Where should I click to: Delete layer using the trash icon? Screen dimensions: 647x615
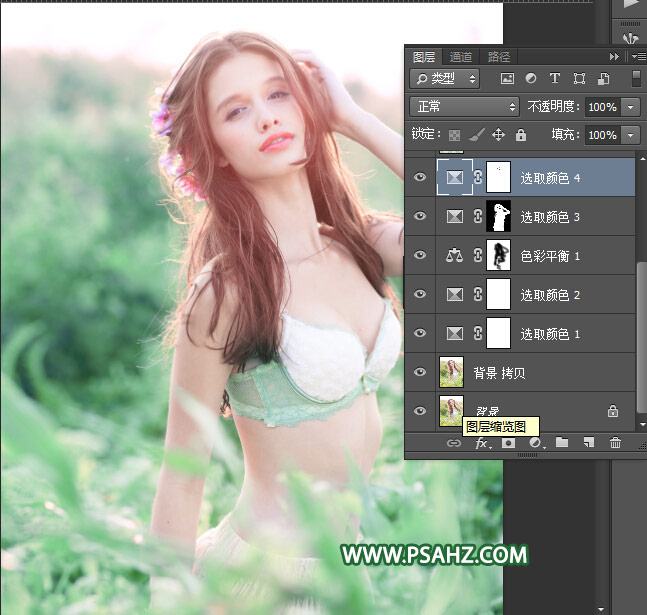pyautogui.click(x=615, y=442)
